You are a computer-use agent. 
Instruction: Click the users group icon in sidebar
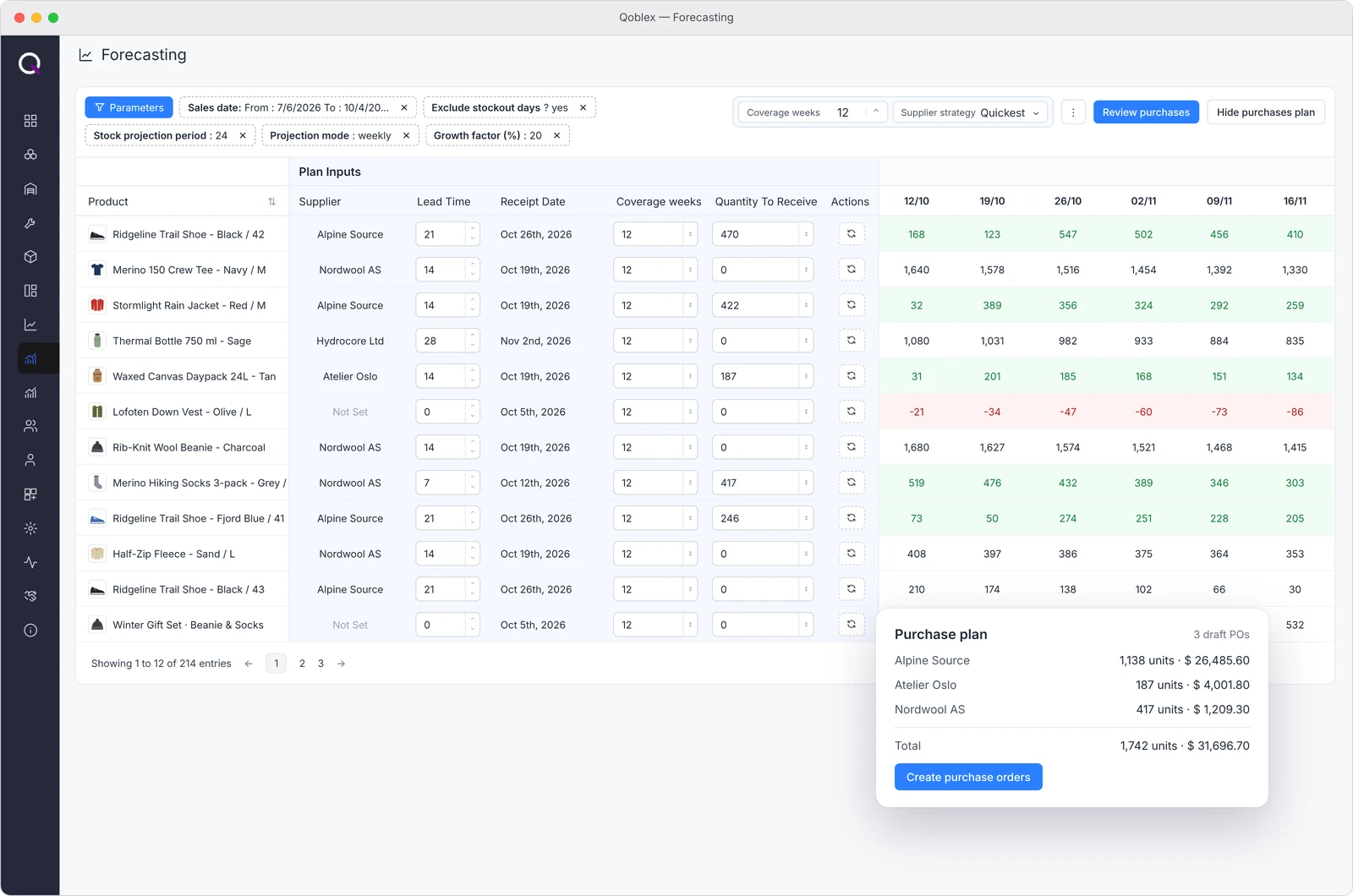[30, 426]
